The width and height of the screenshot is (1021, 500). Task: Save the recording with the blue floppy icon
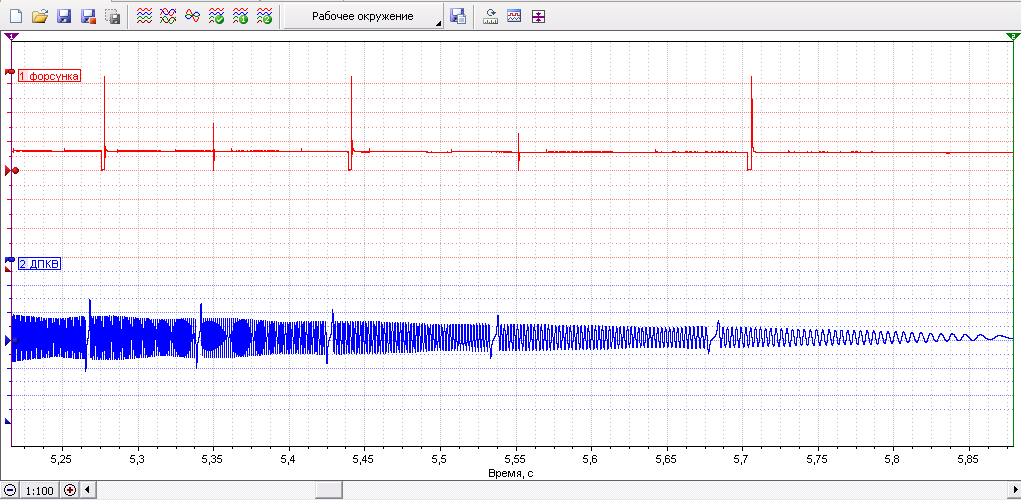click(64, 17)
